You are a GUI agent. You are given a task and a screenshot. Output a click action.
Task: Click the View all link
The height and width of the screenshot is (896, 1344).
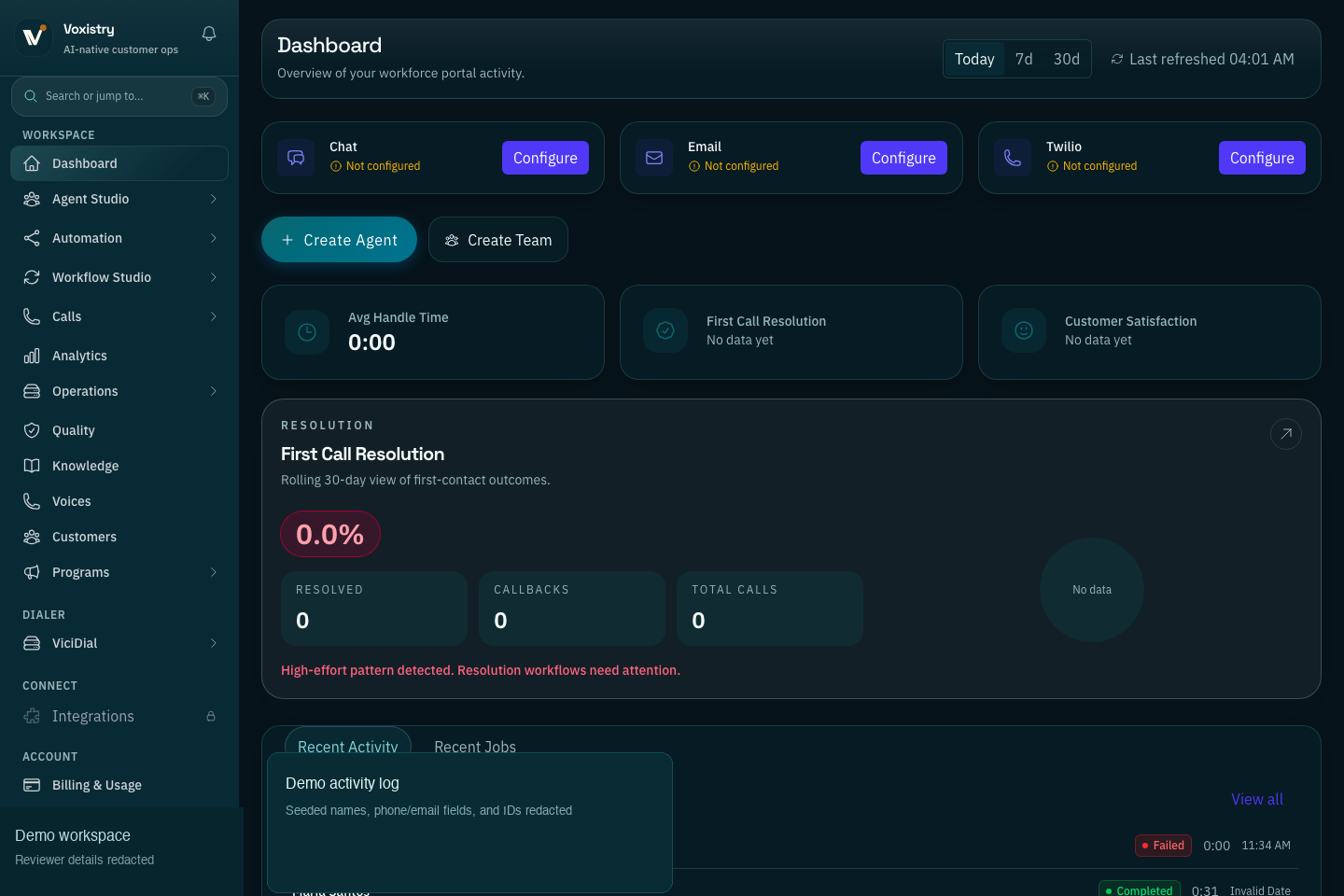1257,799
